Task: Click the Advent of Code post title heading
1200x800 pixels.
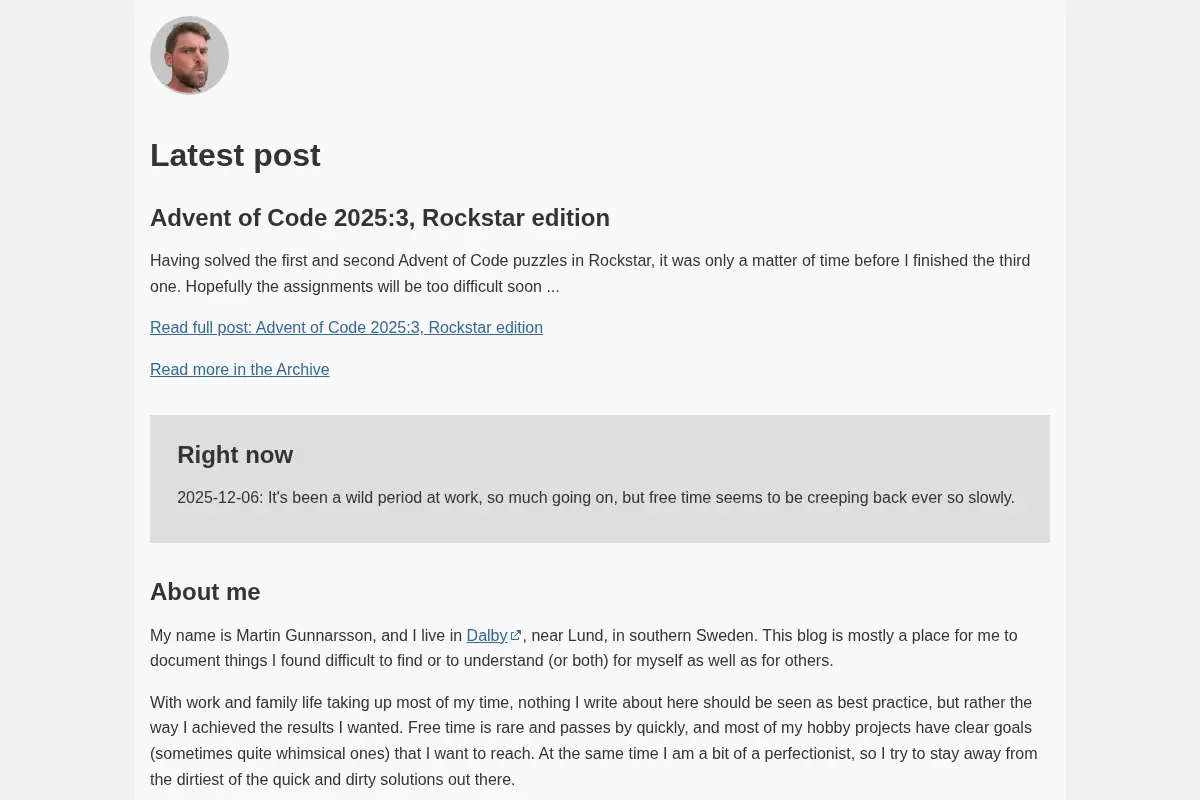Action: (x=380, y=217)
